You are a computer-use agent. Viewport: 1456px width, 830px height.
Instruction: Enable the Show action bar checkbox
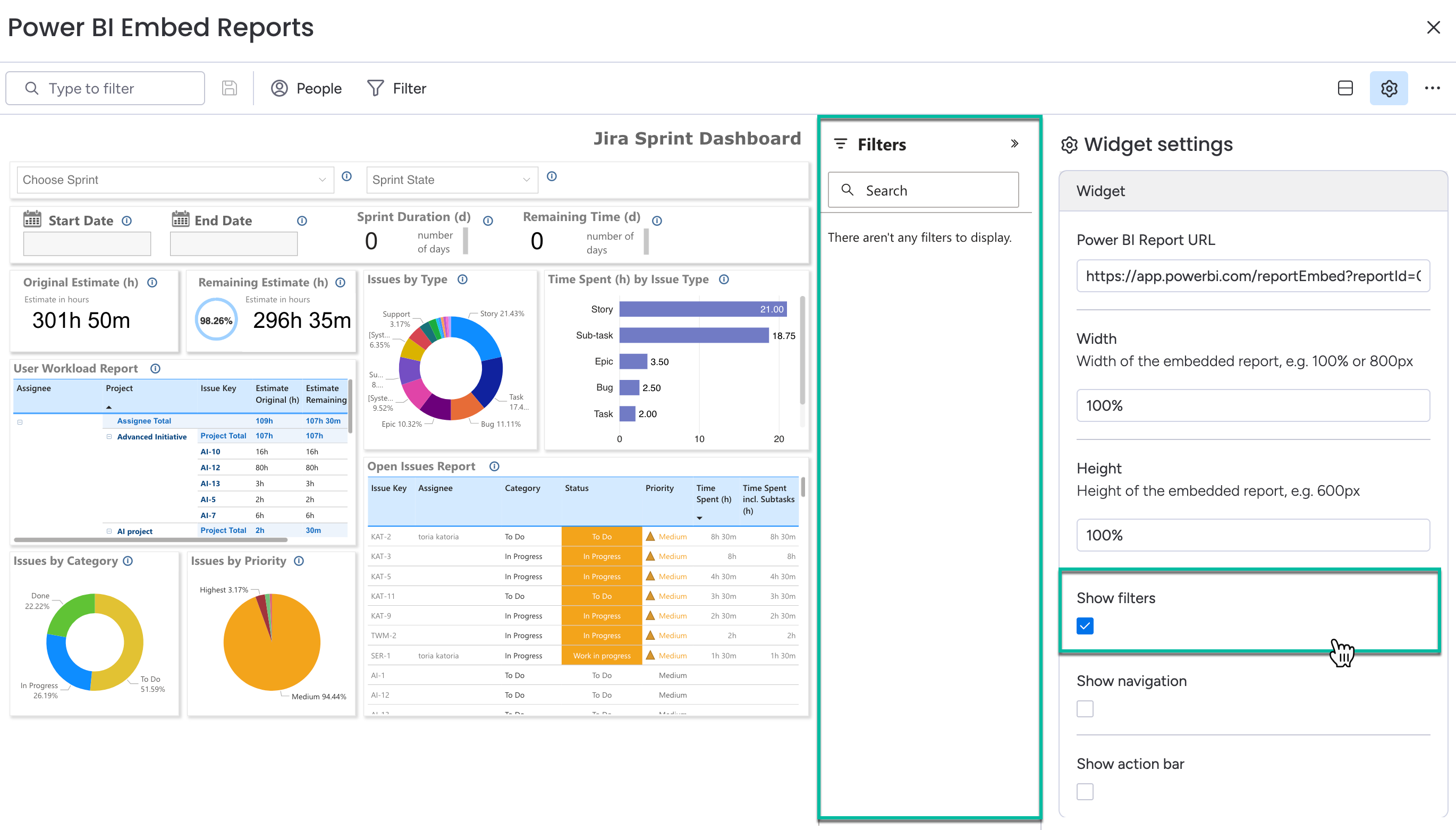click(1085, 791)
